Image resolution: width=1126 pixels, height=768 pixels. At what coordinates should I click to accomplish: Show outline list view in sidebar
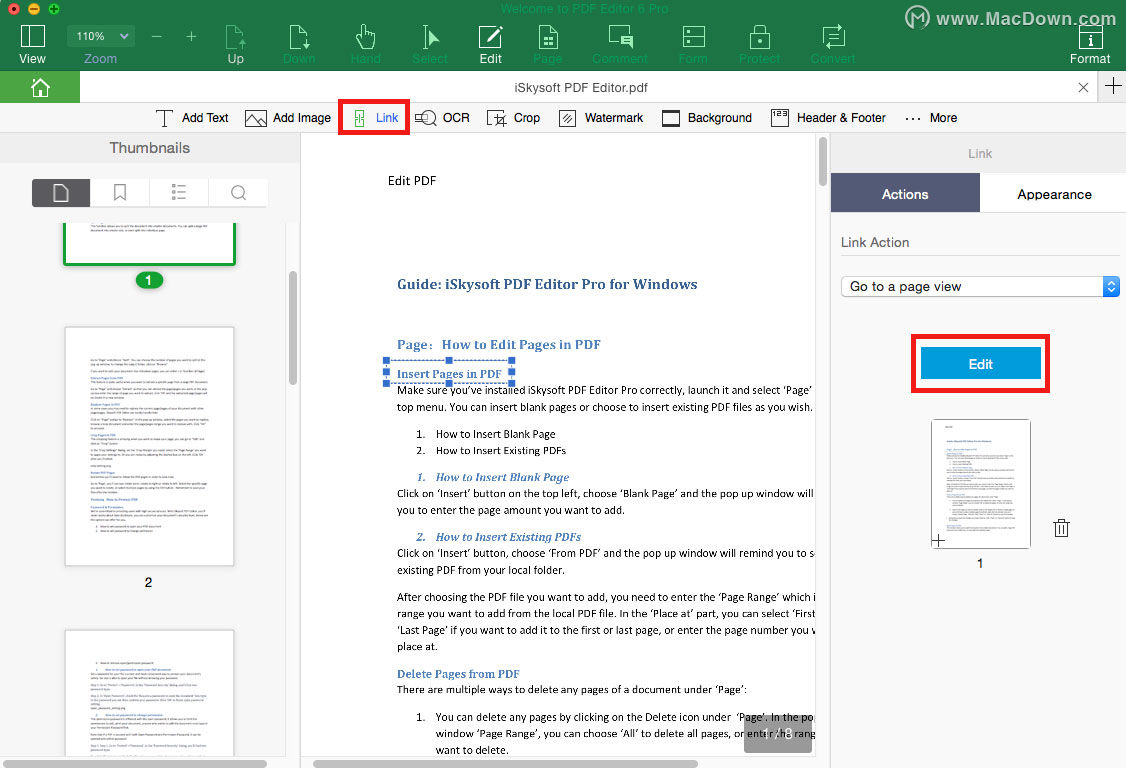coord(179,193)
